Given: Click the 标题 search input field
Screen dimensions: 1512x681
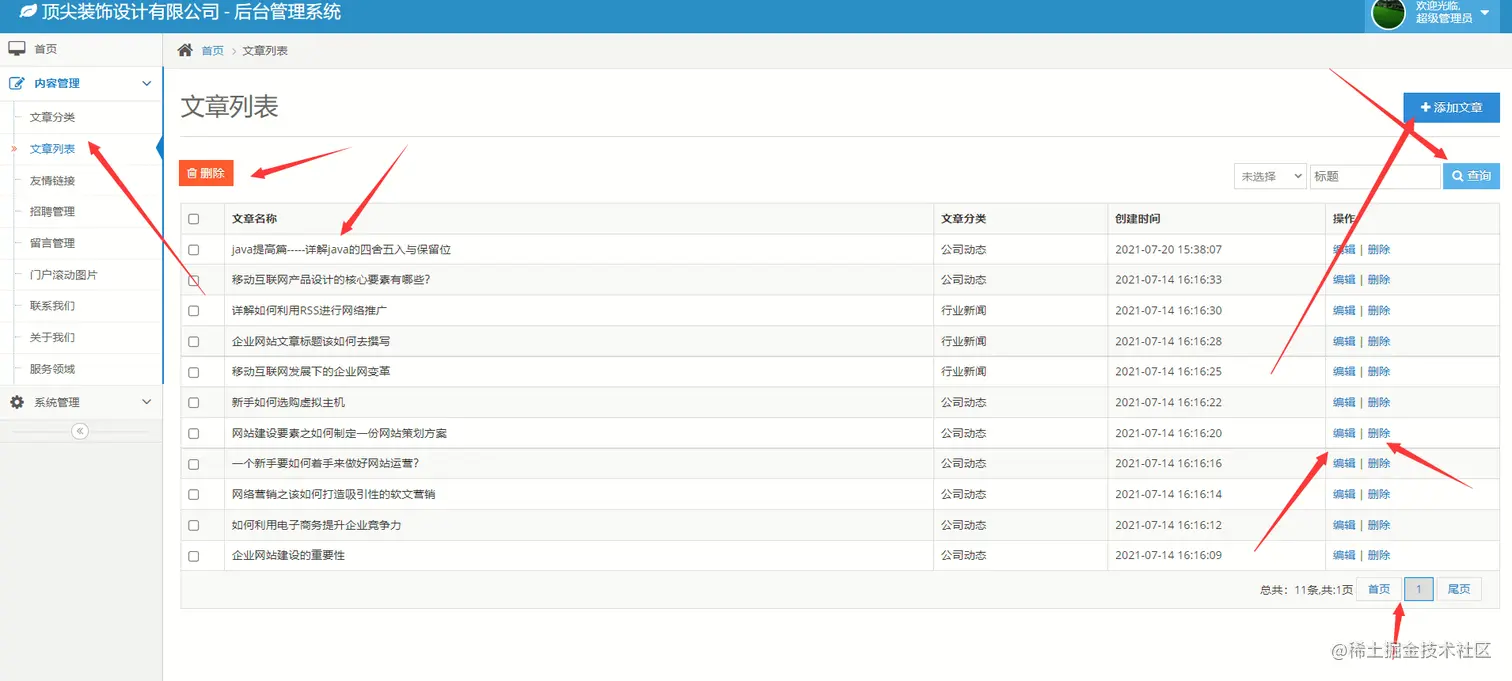Looking at the screenshot, I should pyautogui.click(x=1375, y=176).
